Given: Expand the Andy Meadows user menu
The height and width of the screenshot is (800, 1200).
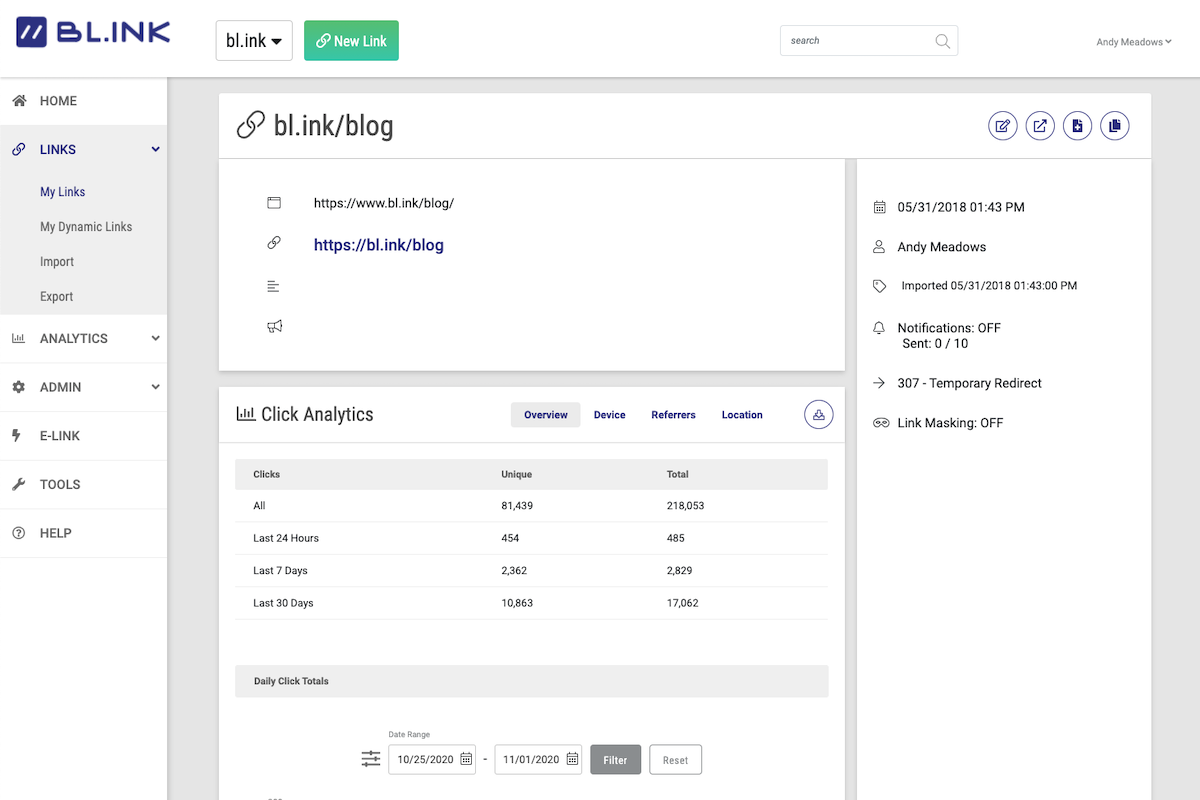Looking at the screenshot, I should 1133,42.
